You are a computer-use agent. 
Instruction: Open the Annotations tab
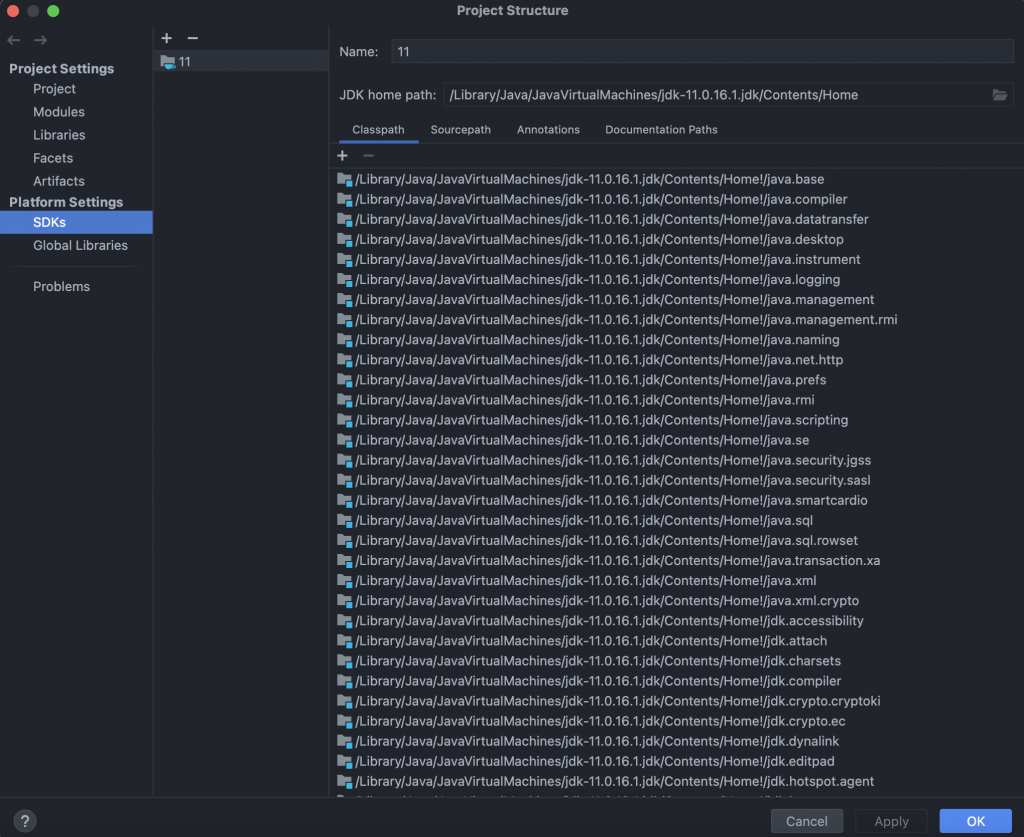click(548, 129)
